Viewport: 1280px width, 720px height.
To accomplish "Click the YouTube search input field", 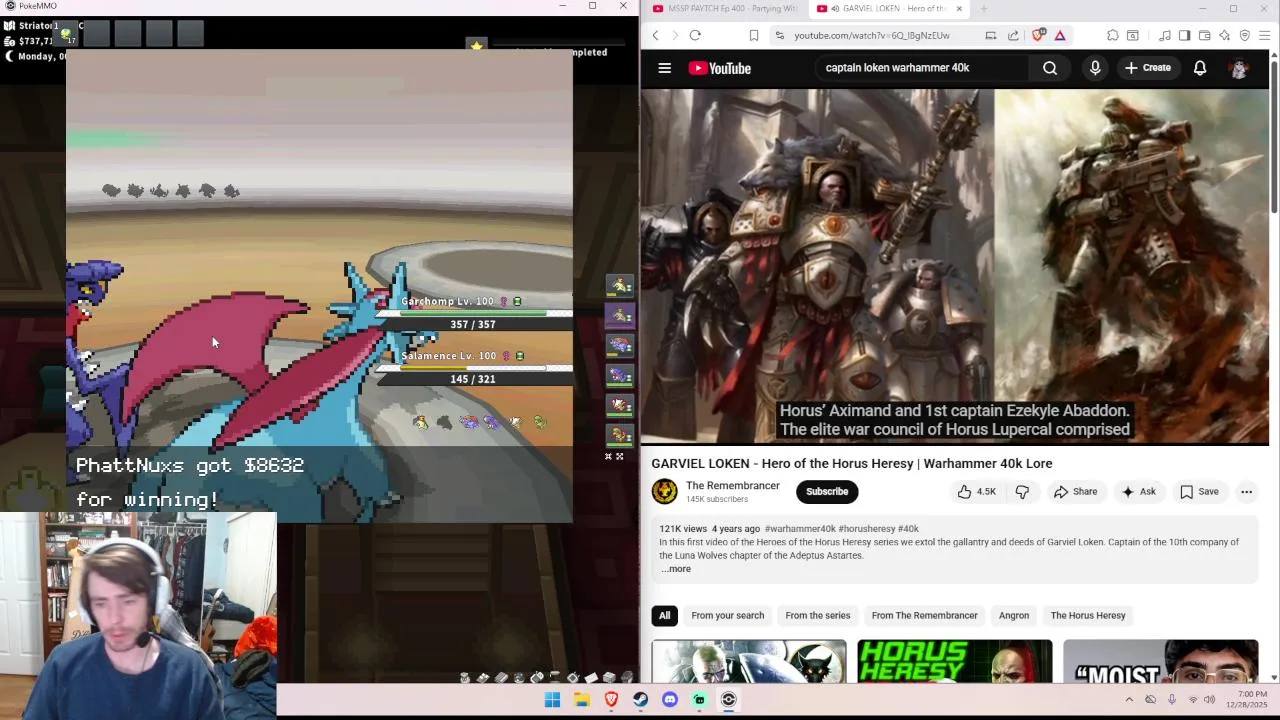I will click(920, 68).
